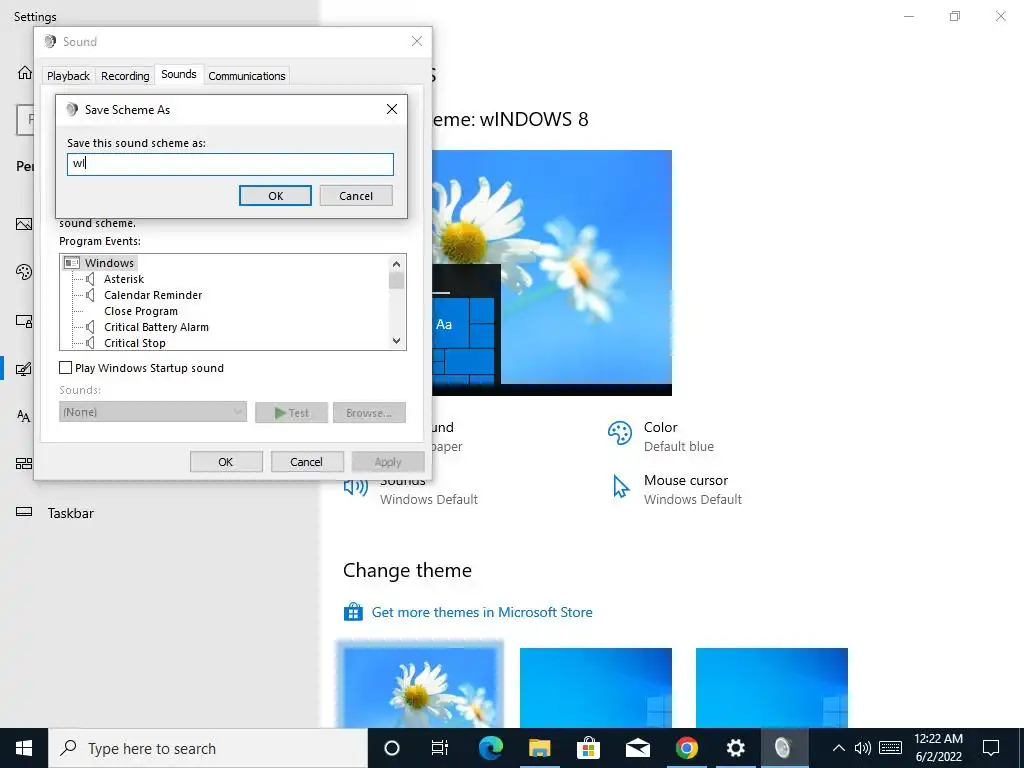
Task: Select the Themes sidebar icon
Action: (24, 369)
